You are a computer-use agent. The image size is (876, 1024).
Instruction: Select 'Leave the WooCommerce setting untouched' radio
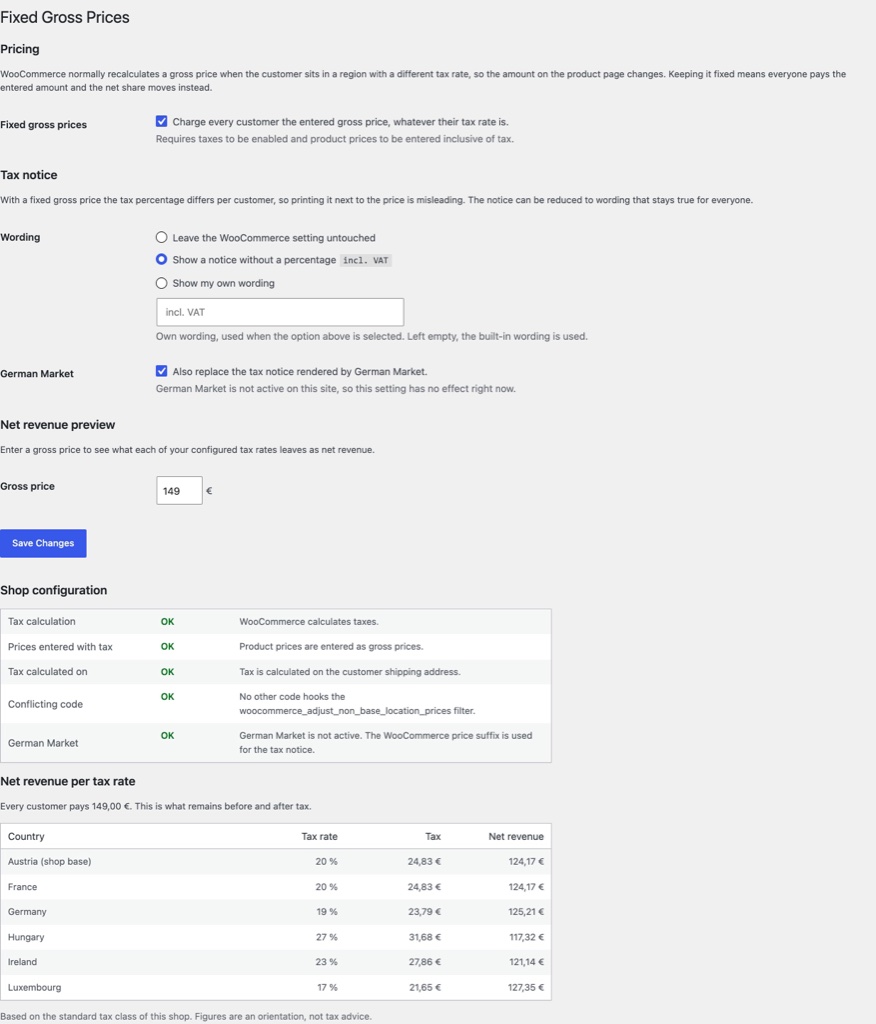coord(161,238)
